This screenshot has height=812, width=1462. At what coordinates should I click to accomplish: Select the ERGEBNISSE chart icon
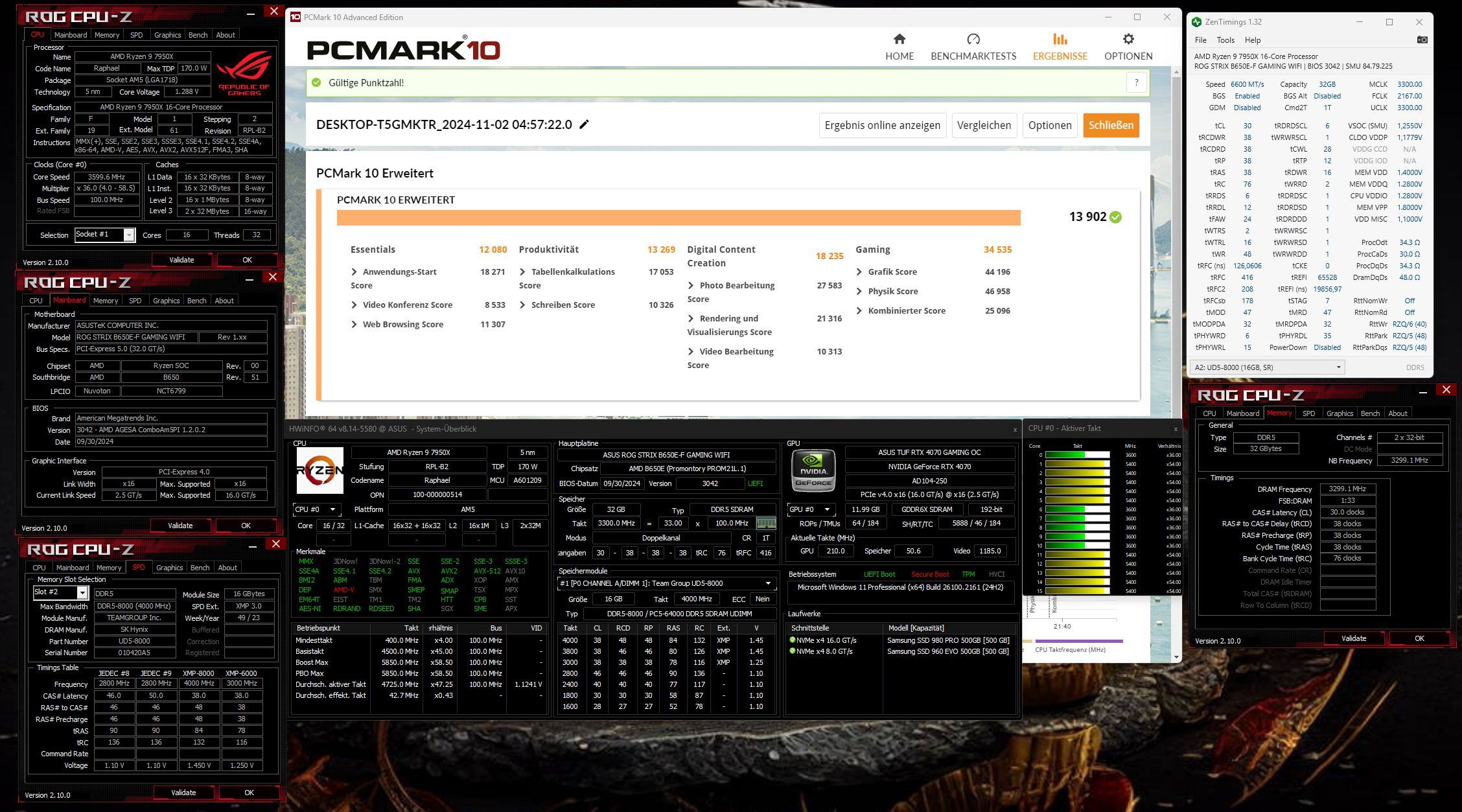pyautogui.click(x=1060, y=39)
